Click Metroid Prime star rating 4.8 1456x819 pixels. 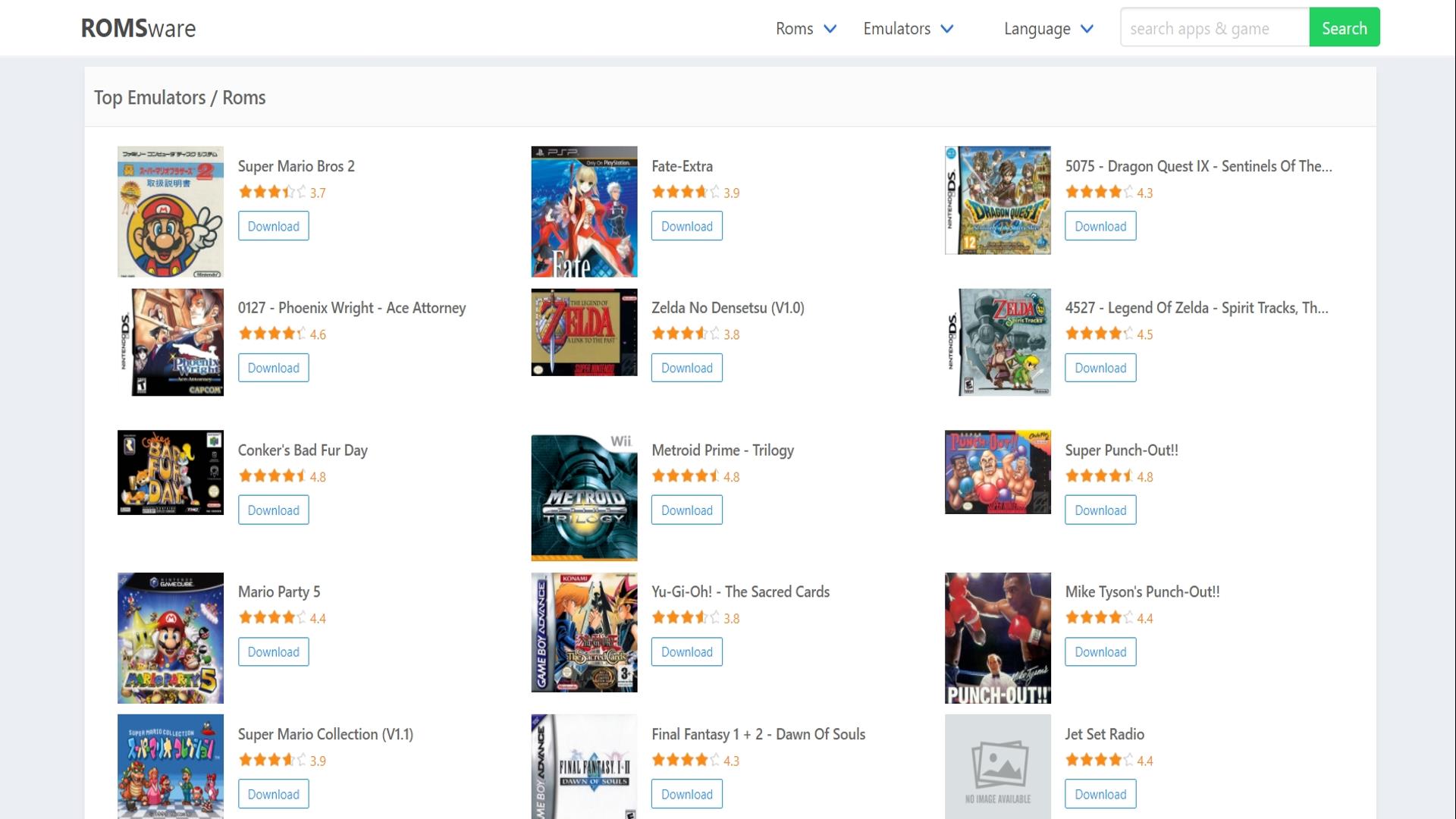pos(695,476)
